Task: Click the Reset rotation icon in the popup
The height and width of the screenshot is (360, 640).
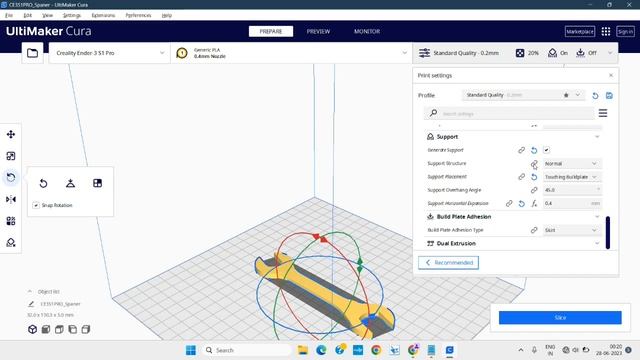Action: (x=43, y=183)
